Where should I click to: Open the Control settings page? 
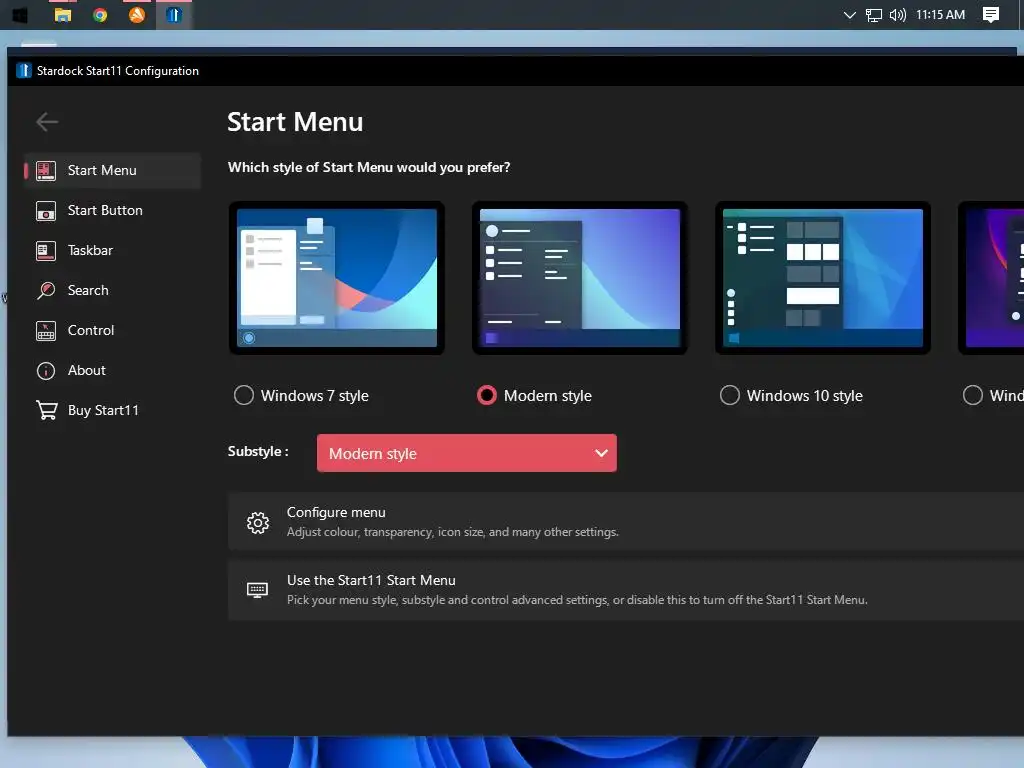pos(112,331)
